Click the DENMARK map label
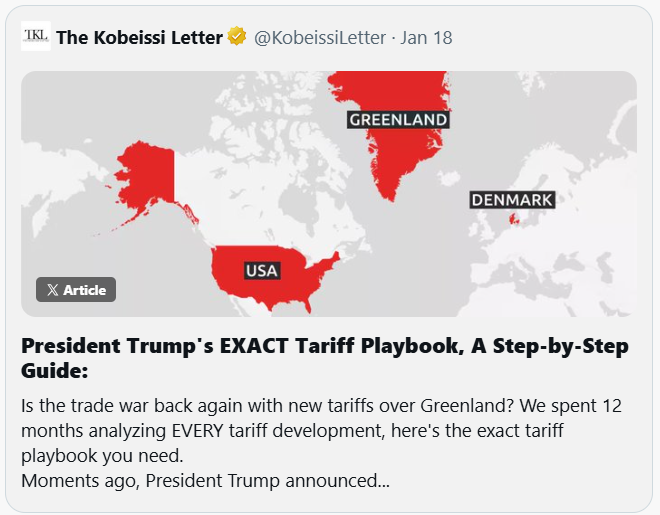The image size is (660, 515). 511,201
